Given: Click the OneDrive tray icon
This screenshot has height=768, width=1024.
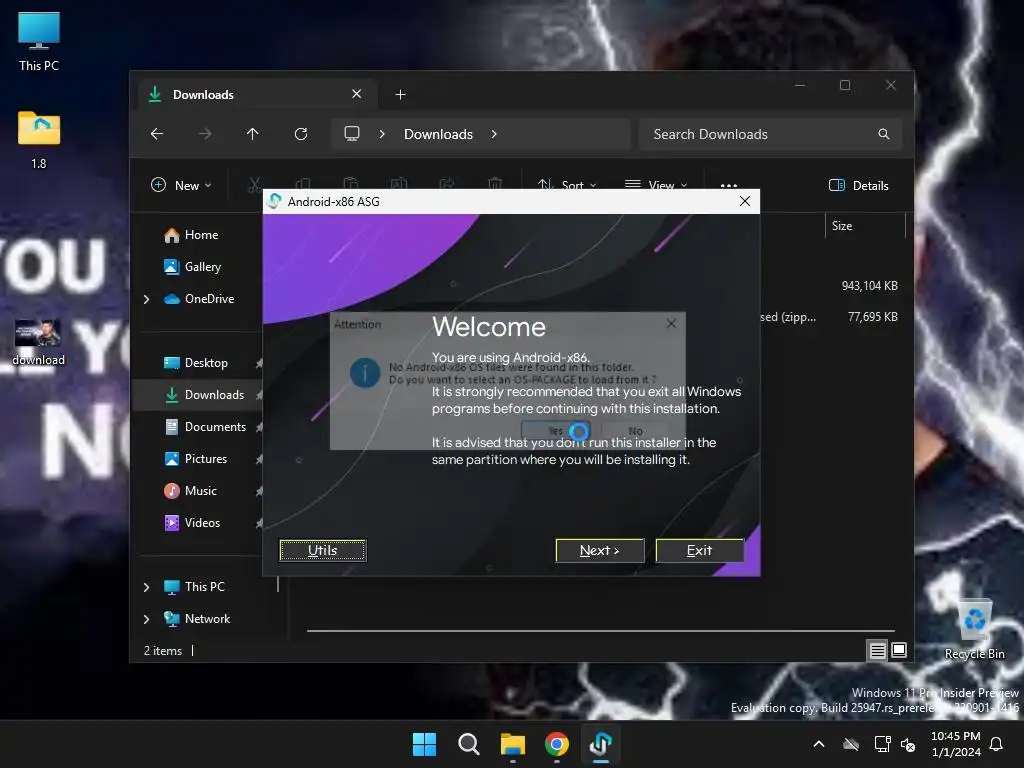Looking at the screenshot, I should click(851, 744).
